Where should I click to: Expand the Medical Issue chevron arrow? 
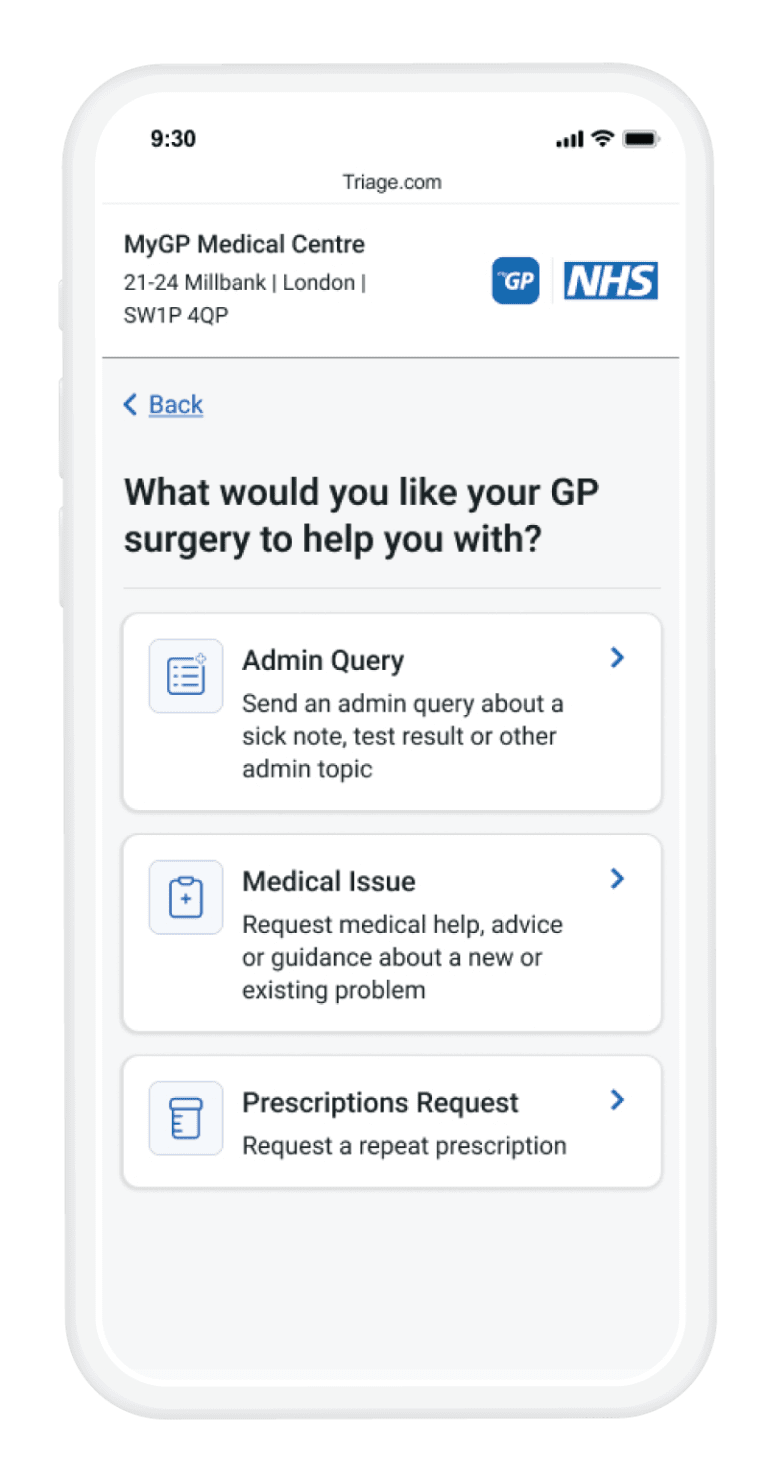coord(617,878)
